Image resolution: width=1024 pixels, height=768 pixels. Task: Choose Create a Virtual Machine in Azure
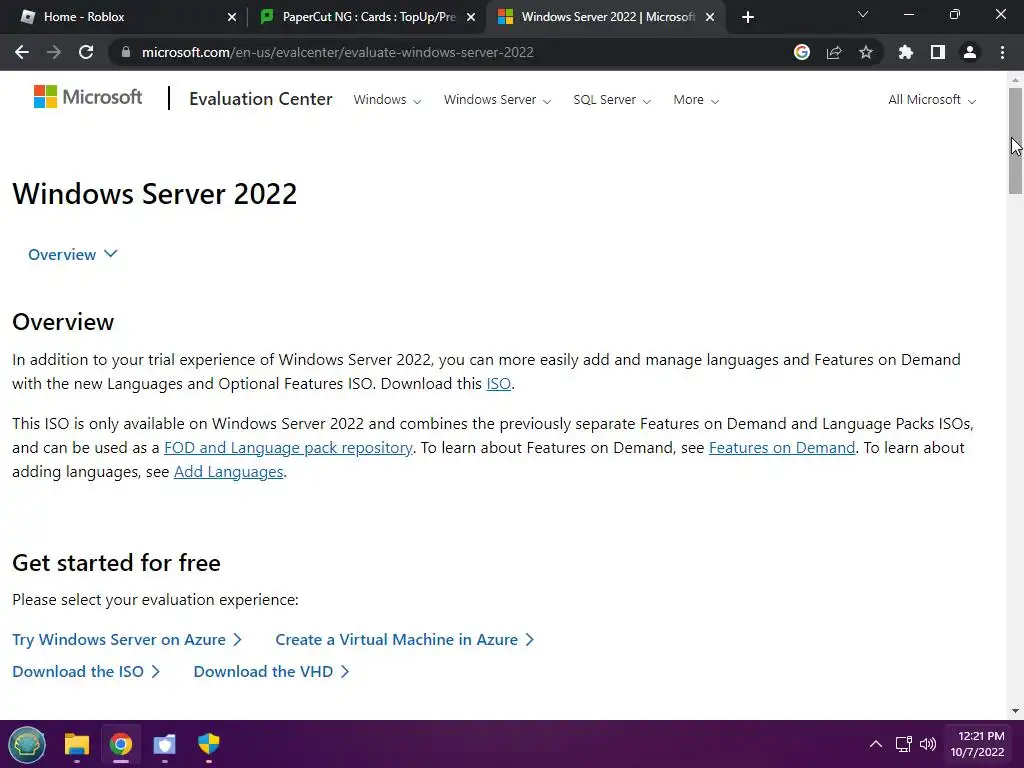405,639
